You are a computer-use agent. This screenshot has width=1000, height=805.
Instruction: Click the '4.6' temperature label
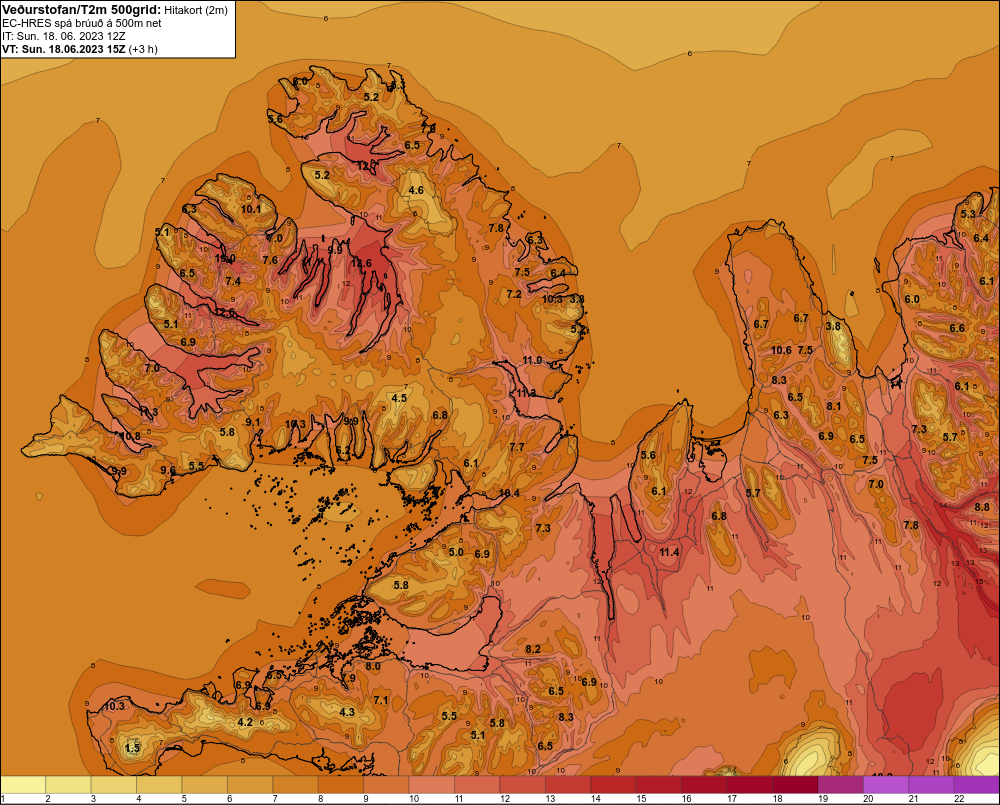416,190
